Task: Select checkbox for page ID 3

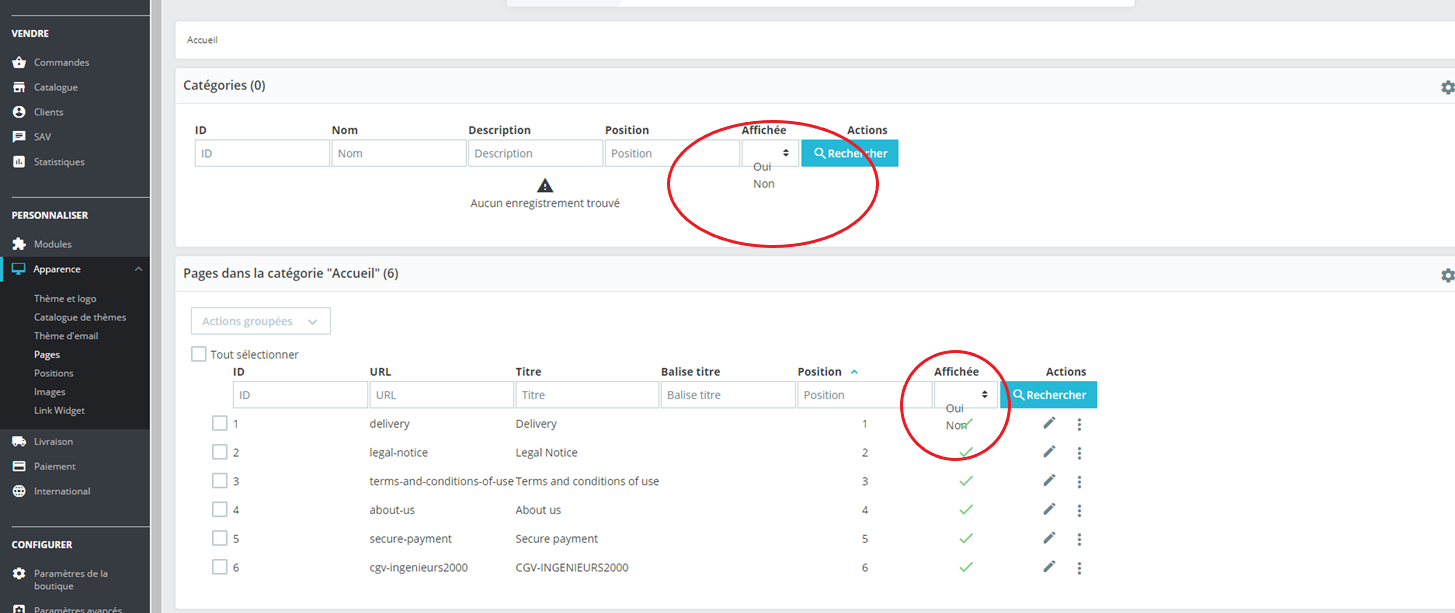Action: 220,481
